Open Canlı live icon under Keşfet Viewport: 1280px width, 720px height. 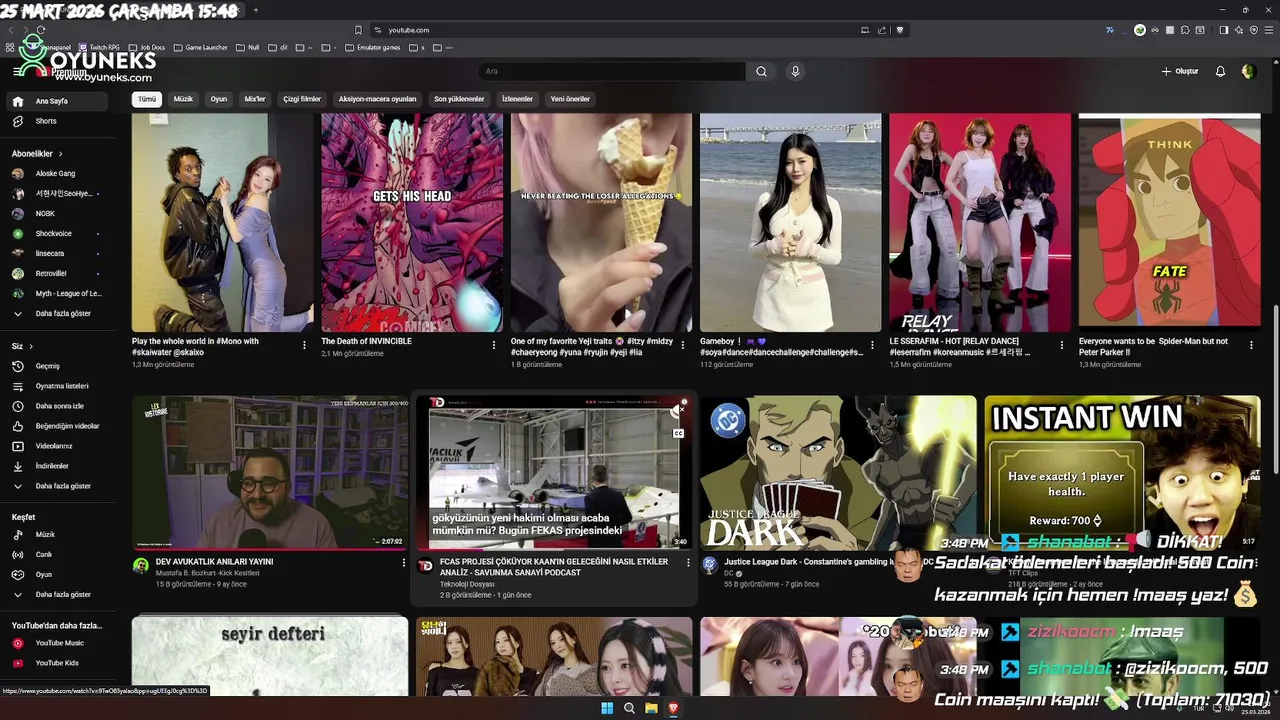pyautogui.click(x=18, y=555)
